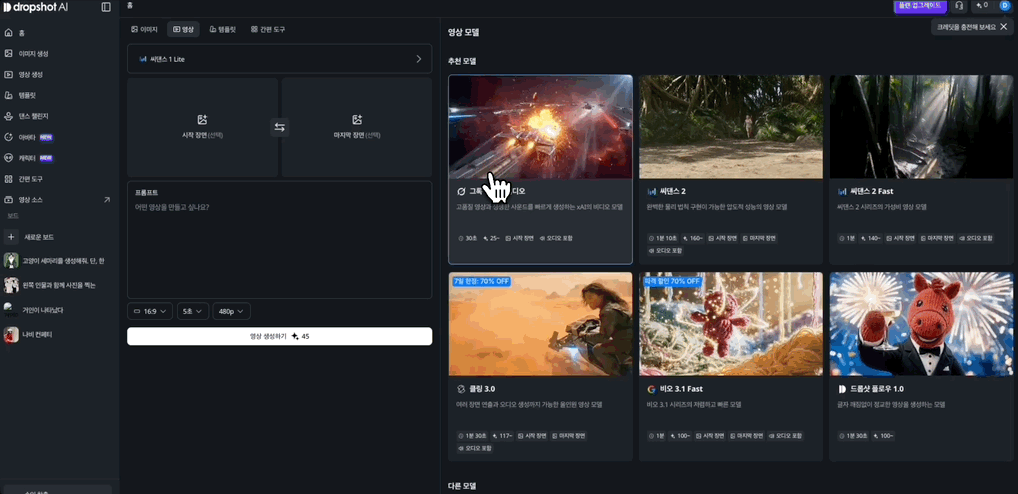Image resolution: width=1018 pixels, height=494 pixels.
Task: Open 댄스 챌린지 from the sidebar
Action: (x=33, y=116)
